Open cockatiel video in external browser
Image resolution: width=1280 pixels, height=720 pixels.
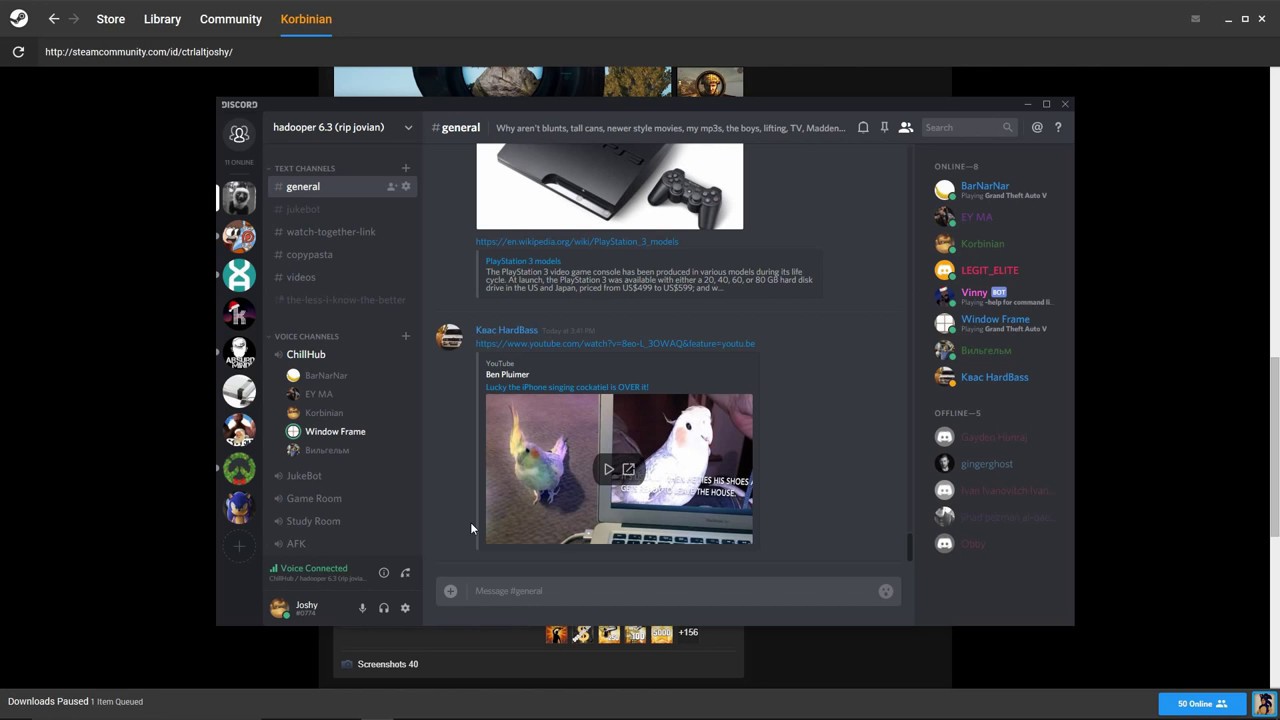pos(628,469)
